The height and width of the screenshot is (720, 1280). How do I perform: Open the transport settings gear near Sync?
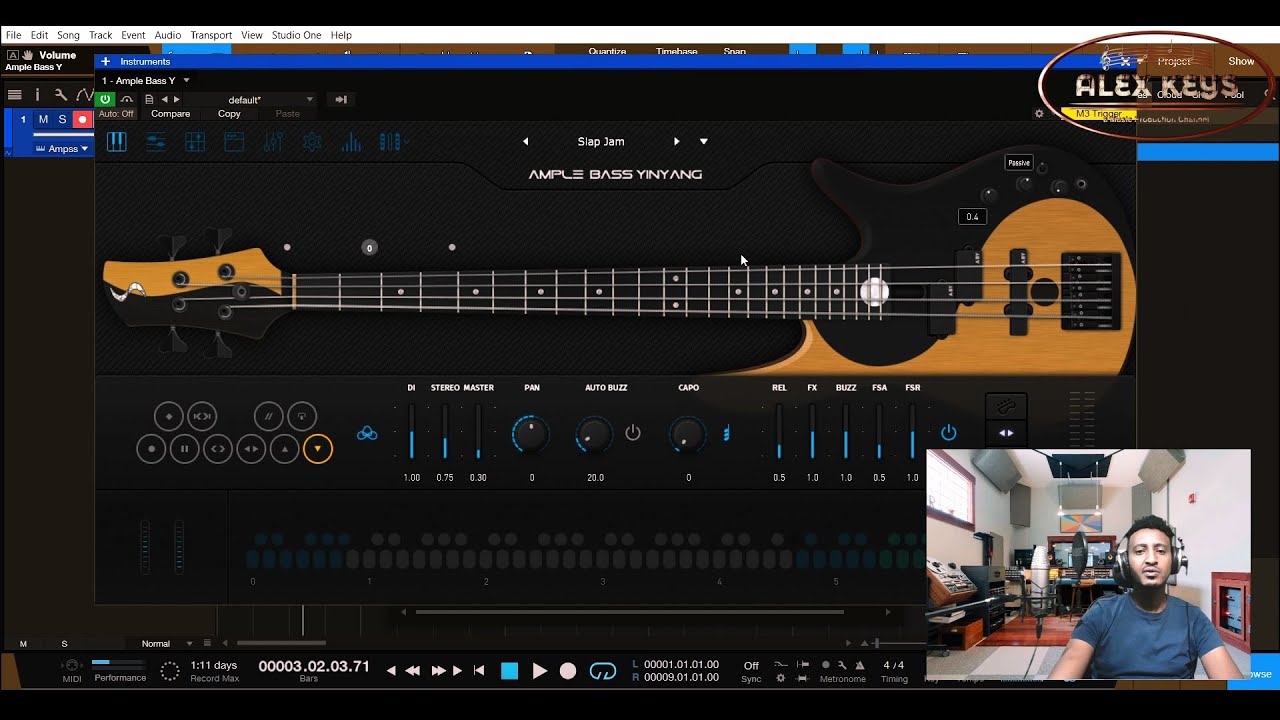coord(781,678)
